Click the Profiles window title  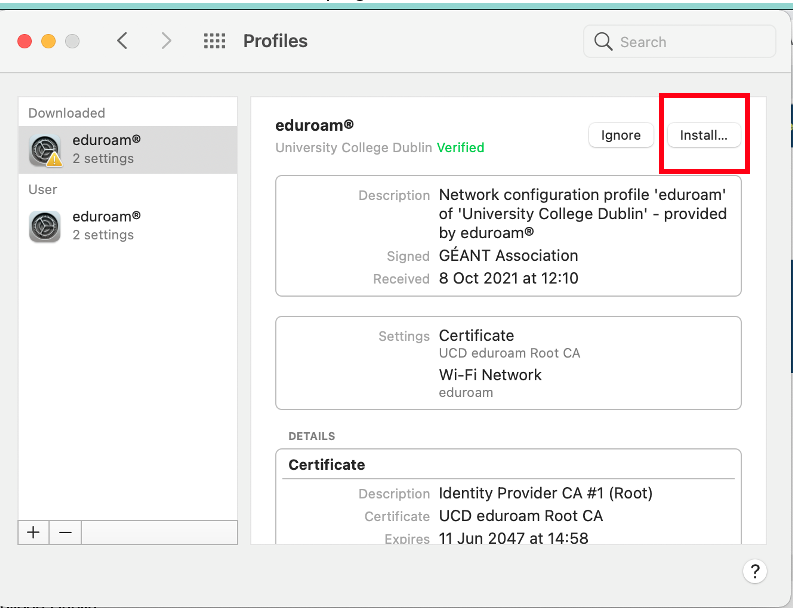point(275,41)
